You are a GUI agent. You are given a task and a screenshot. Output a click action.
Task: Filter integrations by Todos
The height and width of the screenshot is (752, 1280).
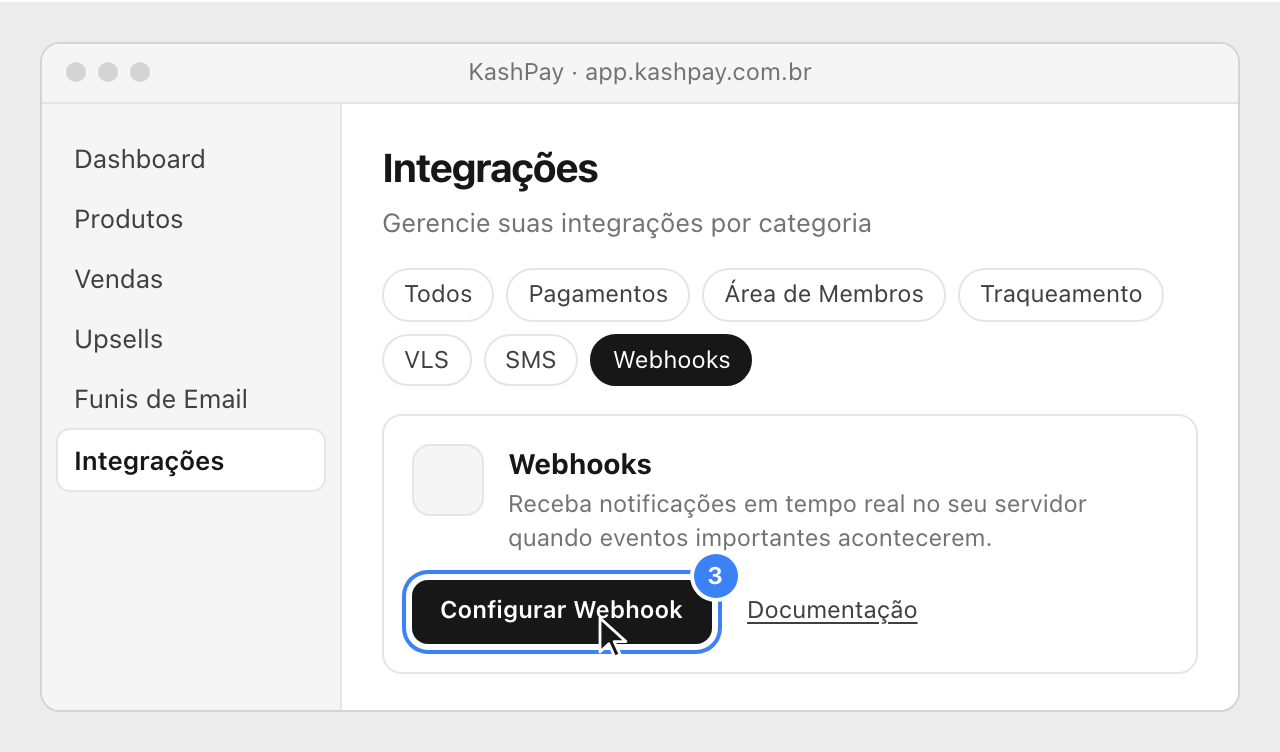(x=438, y=295)
